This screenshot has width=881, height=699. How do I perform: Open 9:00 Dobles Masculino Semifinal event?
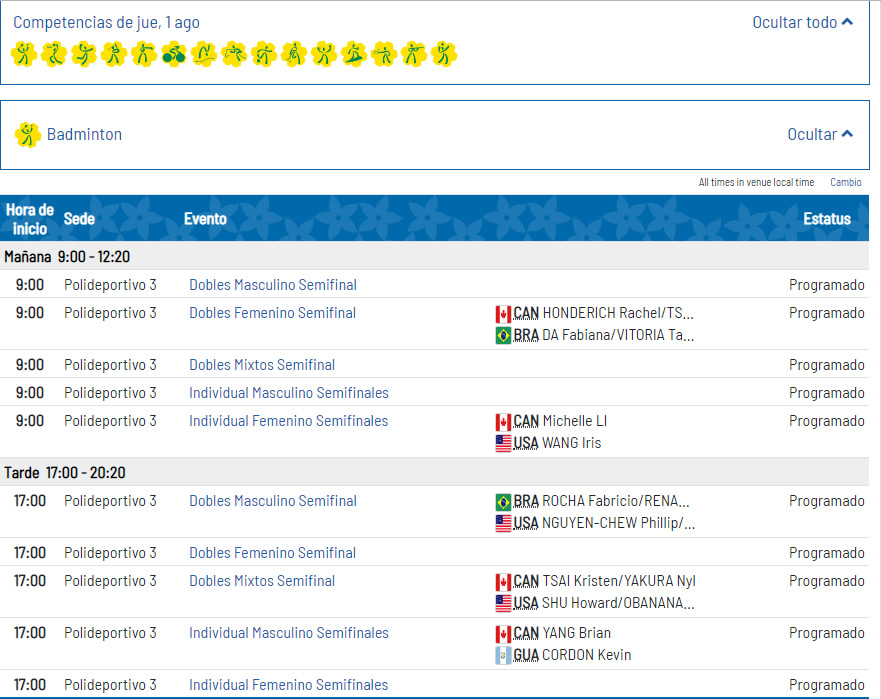tap(273, 285)
